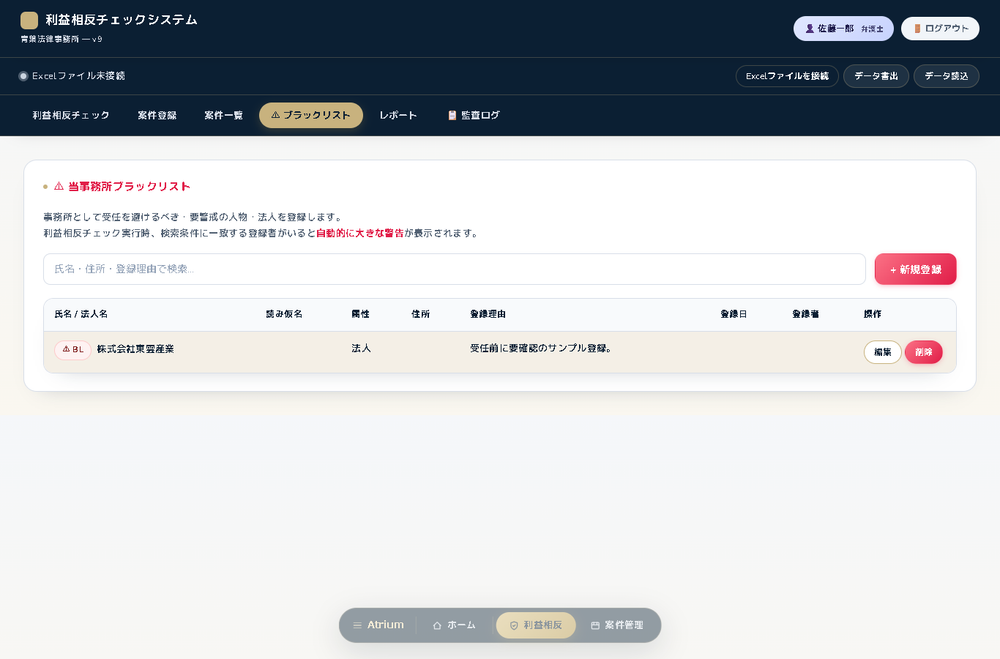Open the 監査ログ tab
Viewport: 1000px width, 659px height.
point(474,115)
